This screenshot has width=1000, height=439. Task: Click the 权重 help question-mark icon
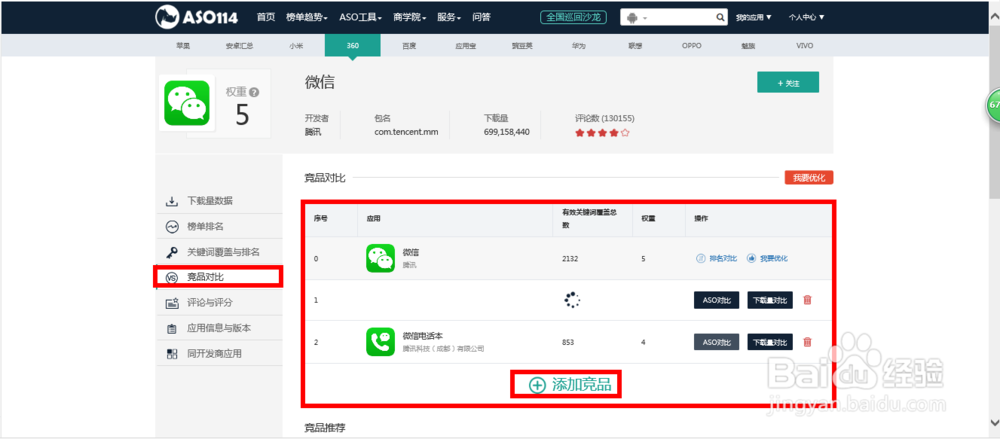(254, 92)
